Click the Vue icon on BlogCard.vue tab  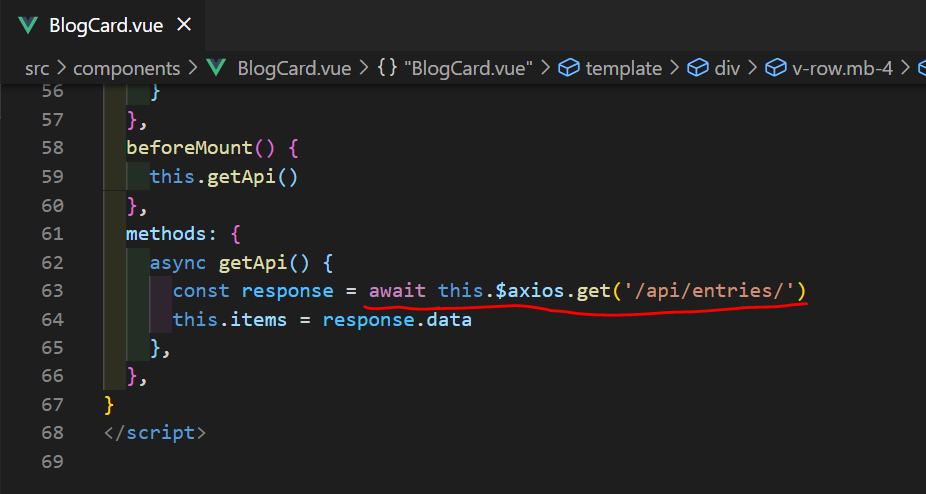(28, 25)
